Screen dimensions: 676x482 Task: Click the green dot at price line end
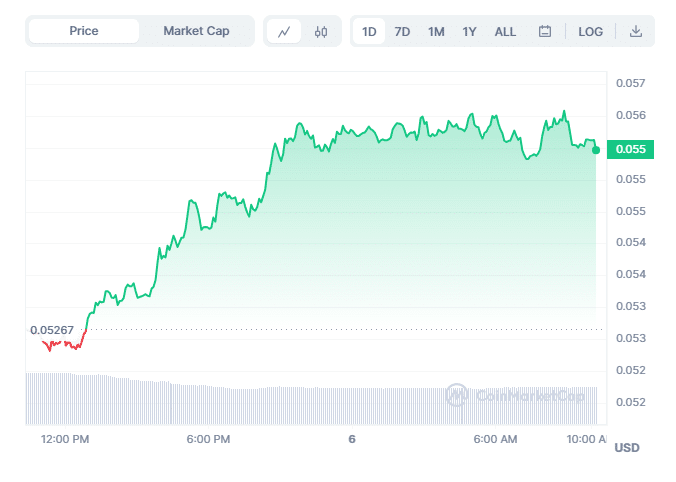click(x=596, y=150)
